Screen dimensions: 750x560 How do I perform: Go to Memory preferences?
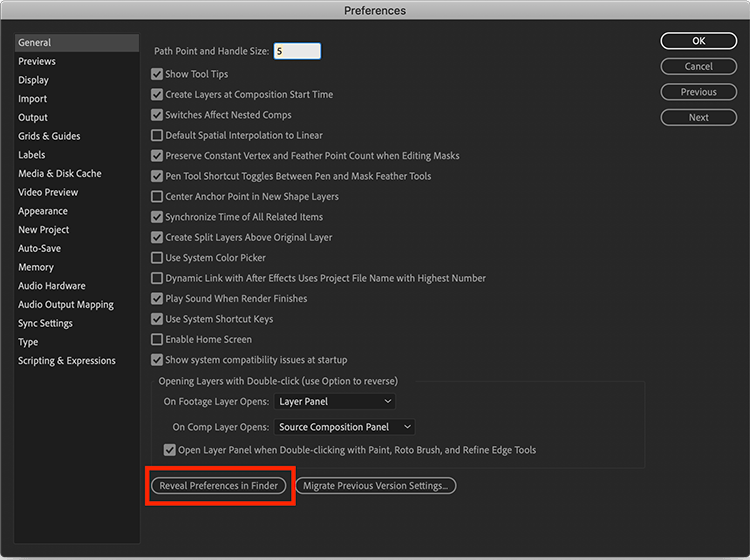(x=36, y=267)
